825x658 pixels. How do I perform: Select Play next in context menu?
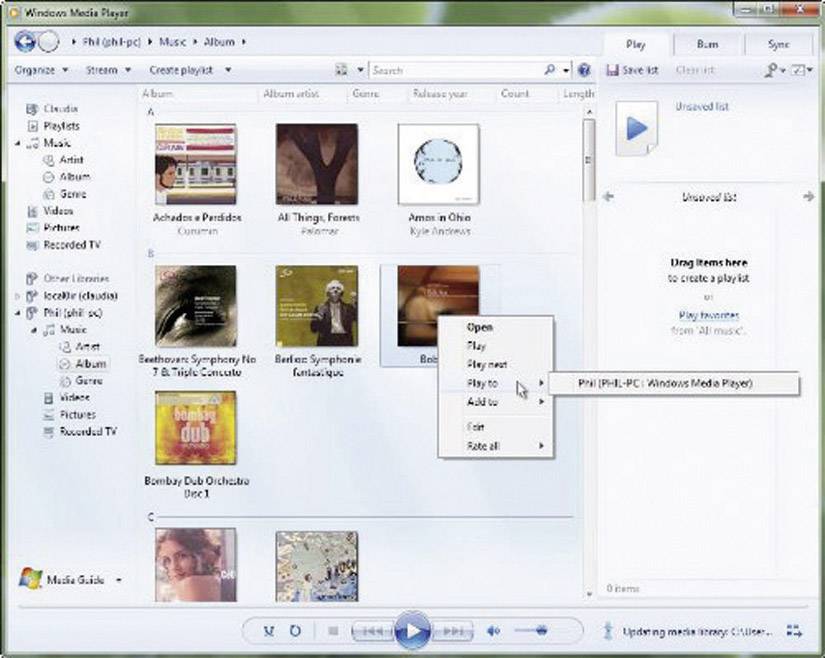point(496,364)
